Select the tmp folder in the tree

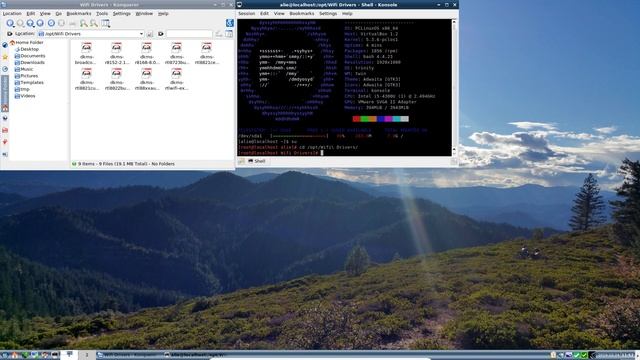[x=22, y=89]
